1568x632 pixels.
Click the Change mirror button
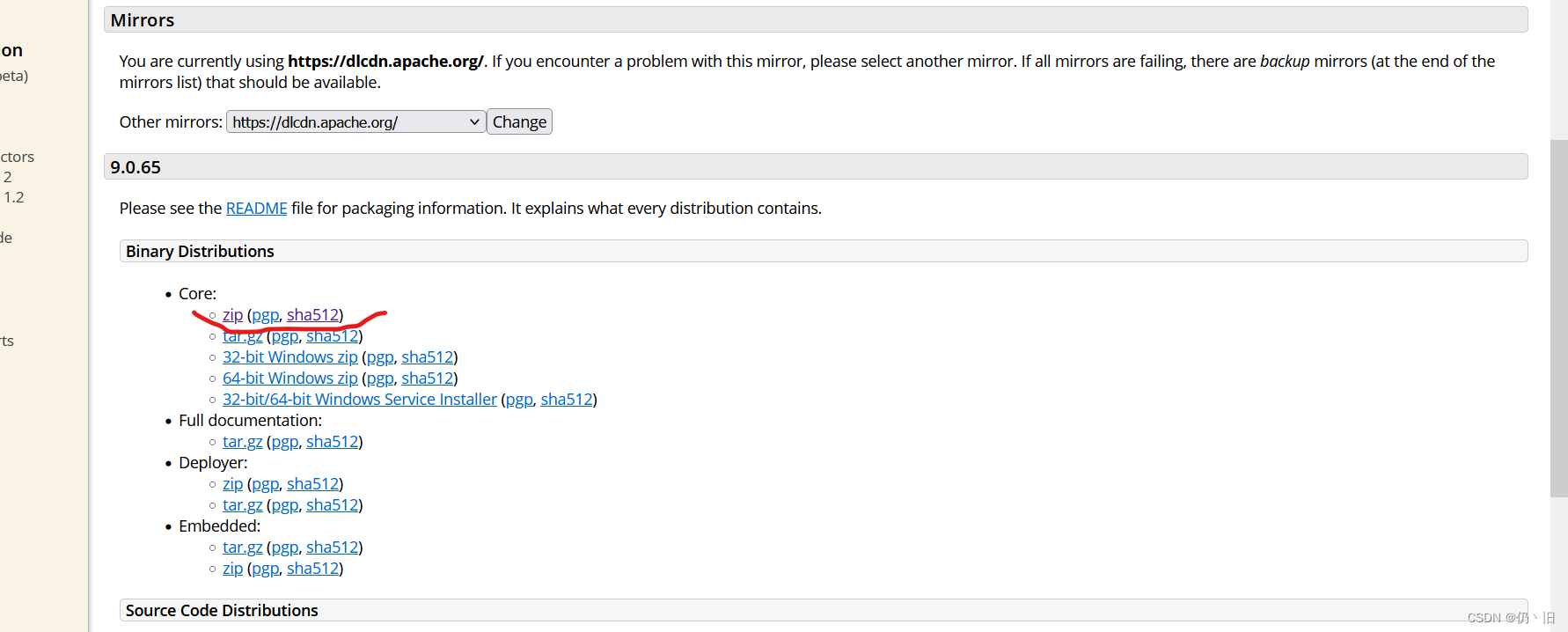click(x=519, y=121)
